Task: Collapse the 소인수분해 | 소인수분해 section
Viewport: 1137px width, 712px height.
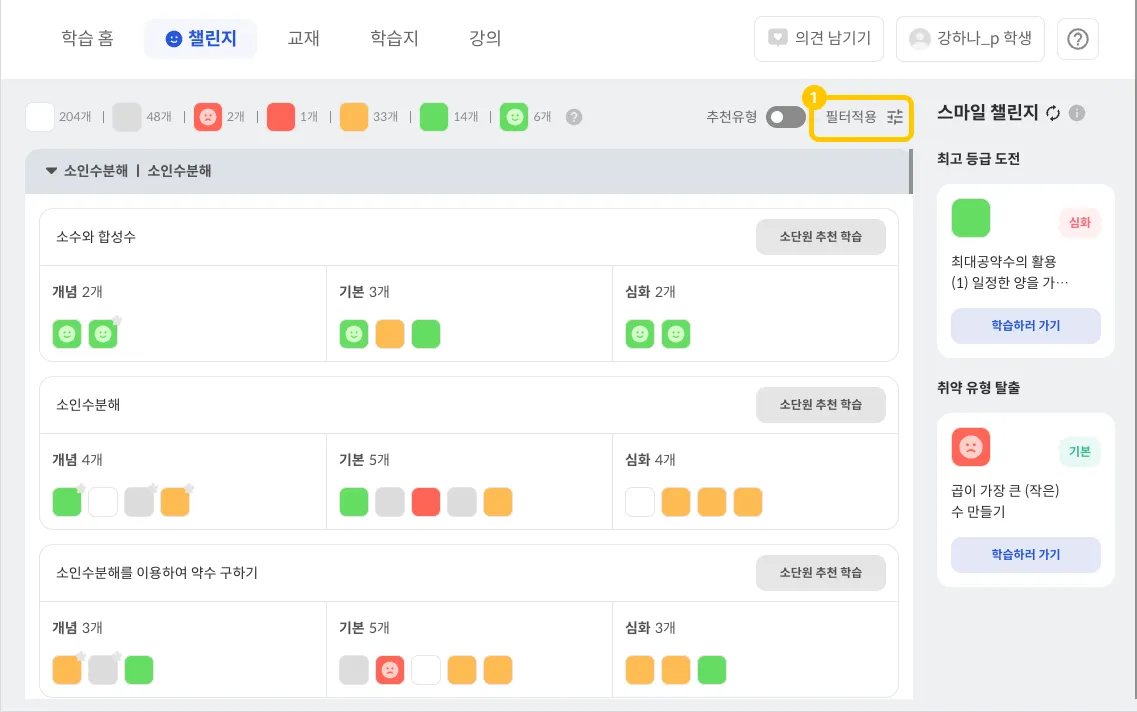Action: point(51,171)
